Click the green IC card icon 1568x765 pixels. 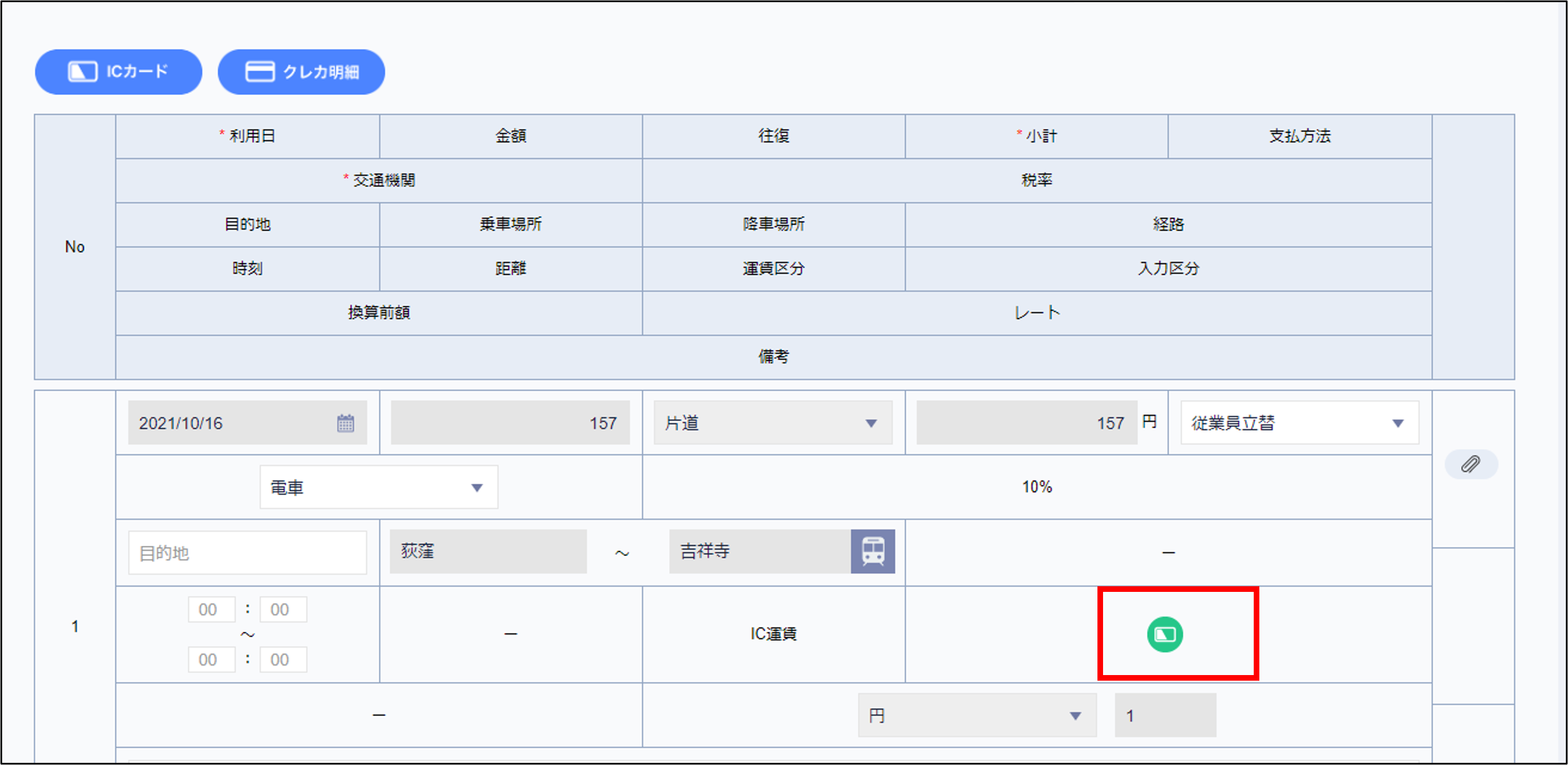(1164, 635)
